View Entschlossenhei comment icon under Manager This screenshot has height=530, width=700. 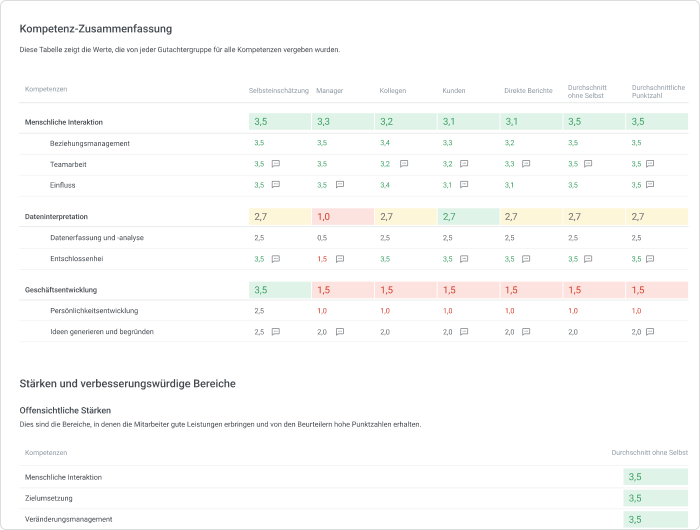pyautogui.click(x=340, y=259)
